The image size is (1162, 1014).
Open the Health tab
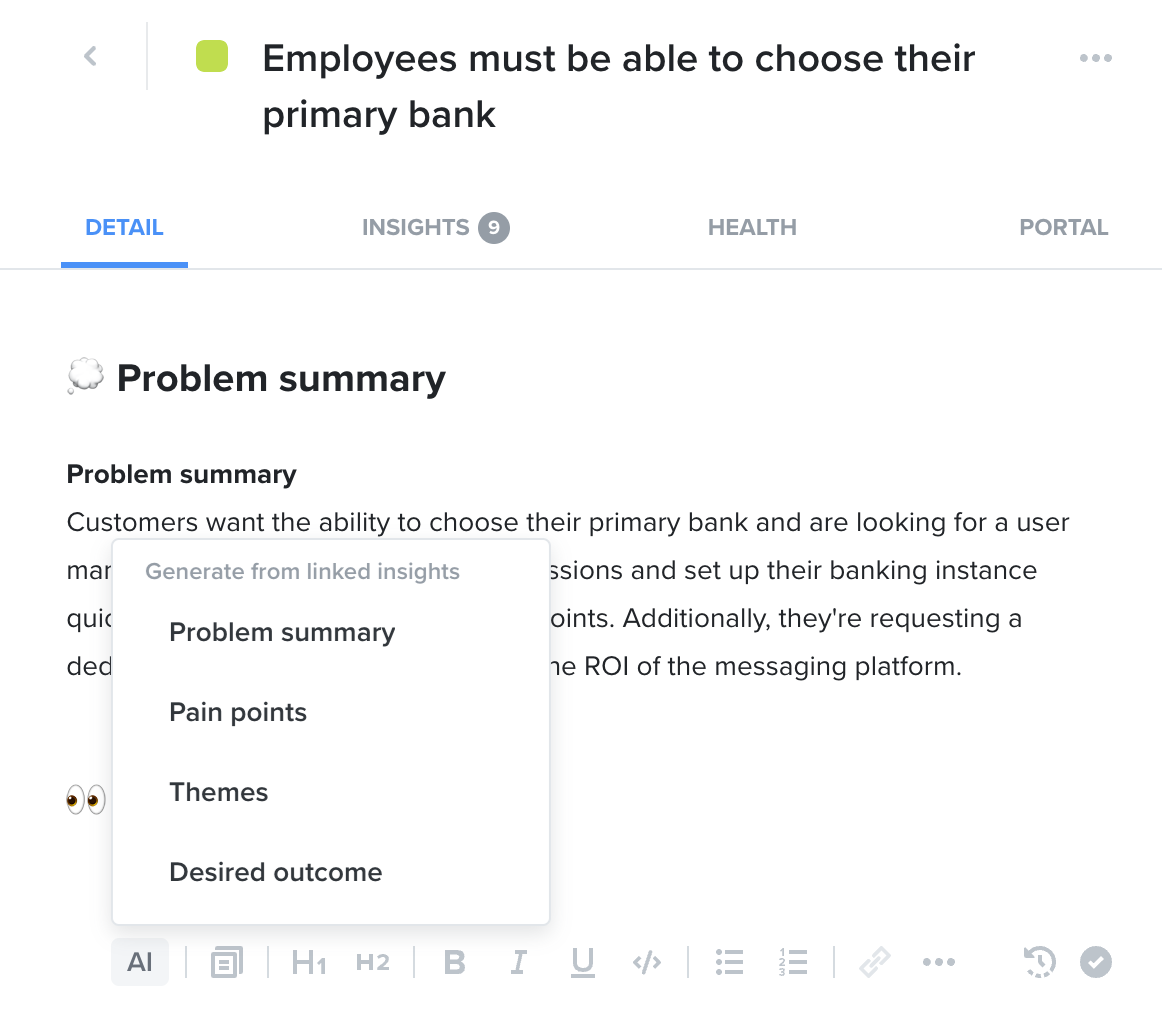(752, 227)
